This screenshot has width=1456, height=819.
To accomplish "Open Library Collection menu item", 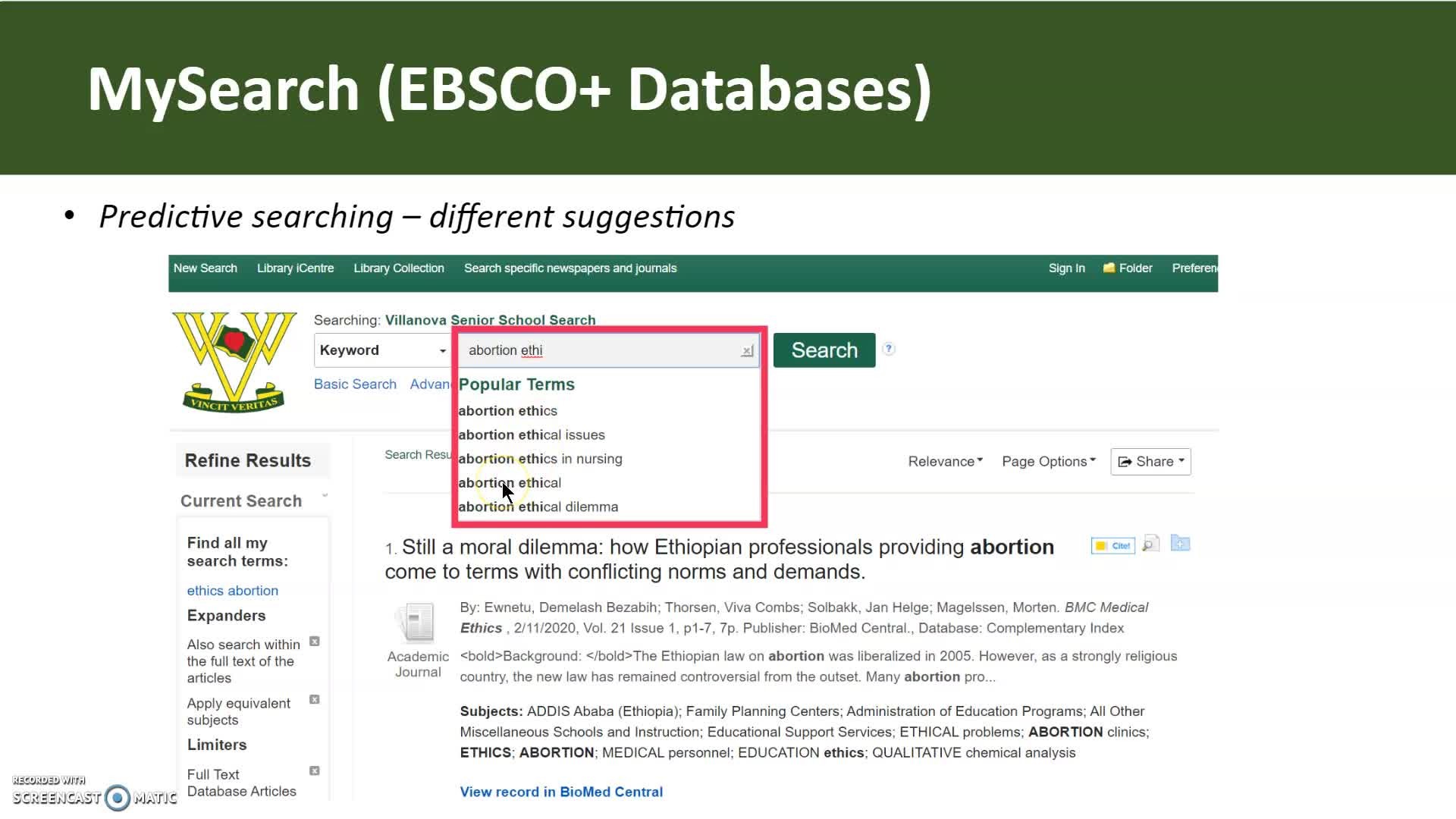I will pyautogui.click(x=398, y=268).
